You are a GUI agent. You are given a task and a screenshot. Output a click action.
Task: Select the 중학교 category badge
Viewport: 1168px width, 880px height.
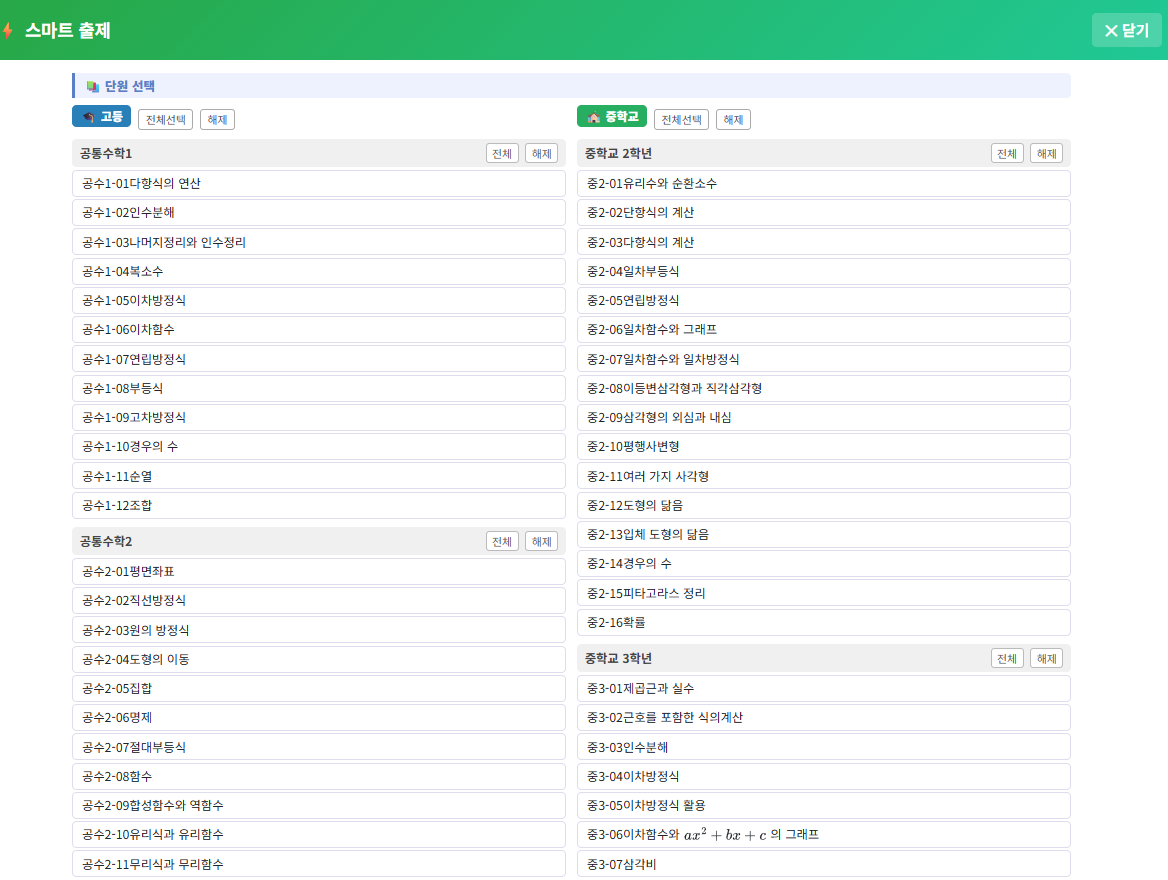point(612,117)
